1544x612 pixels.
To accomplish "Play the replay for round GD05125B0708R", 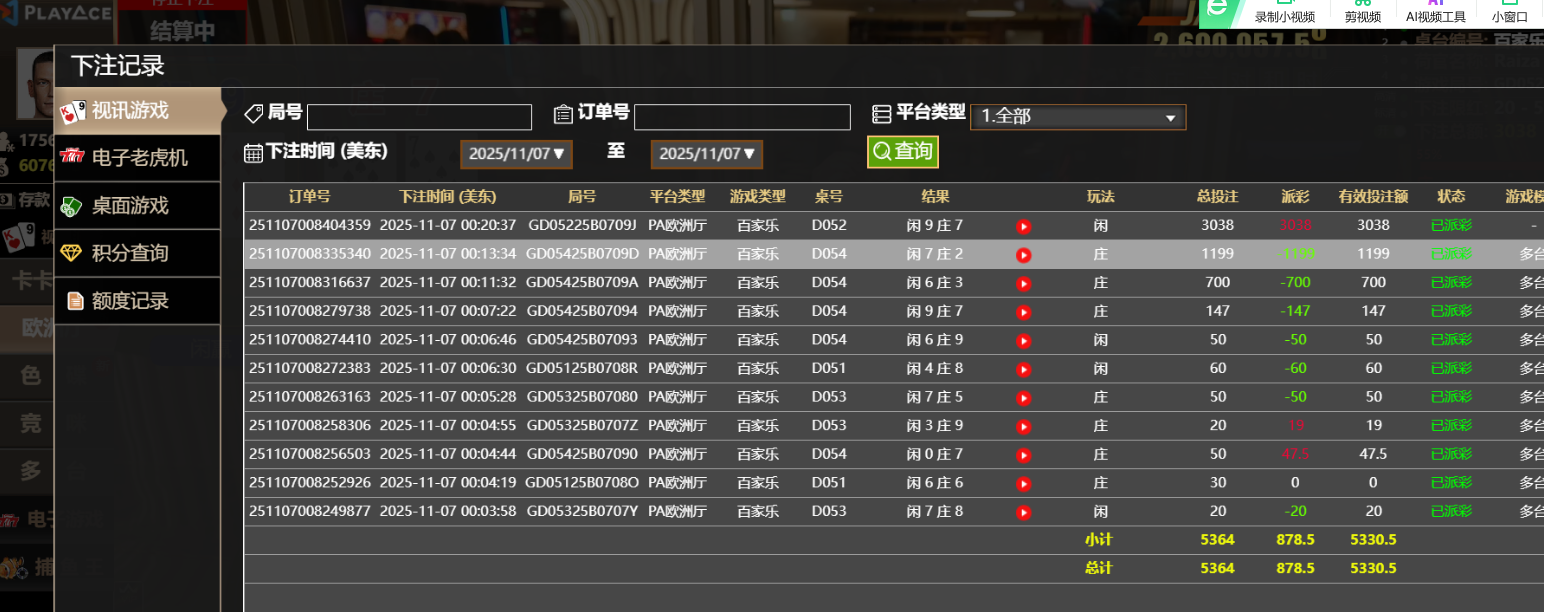I will pos(1023,369).
